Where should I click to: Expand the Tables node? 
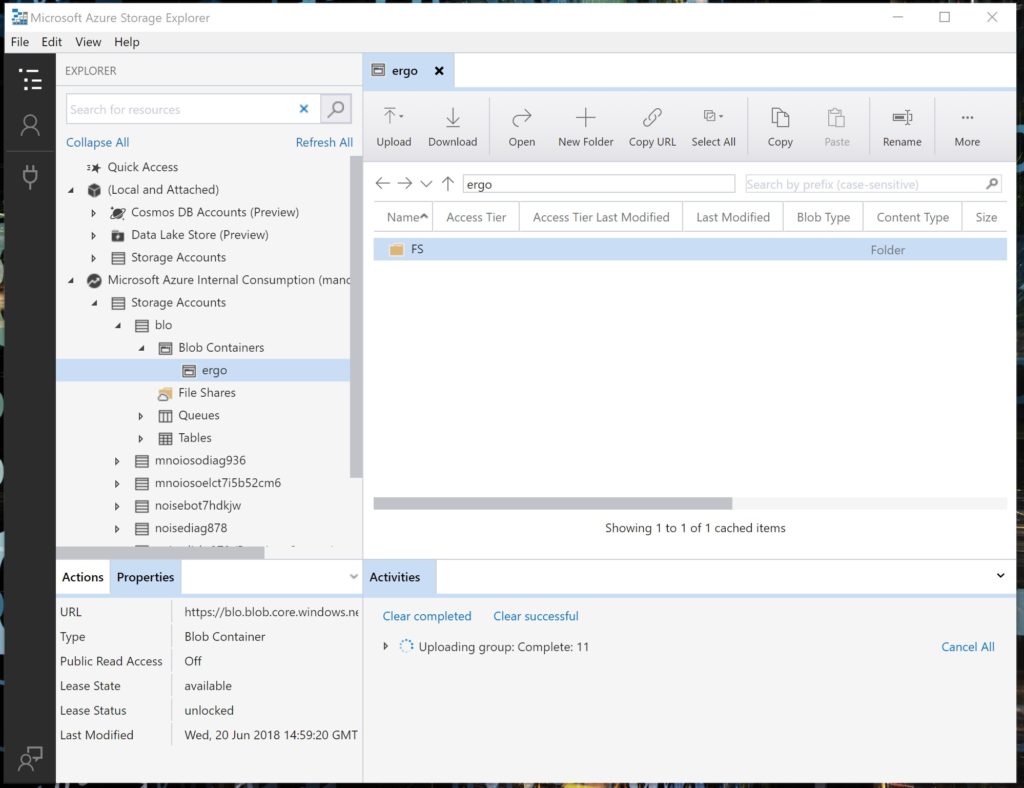[x=140, y=439]
